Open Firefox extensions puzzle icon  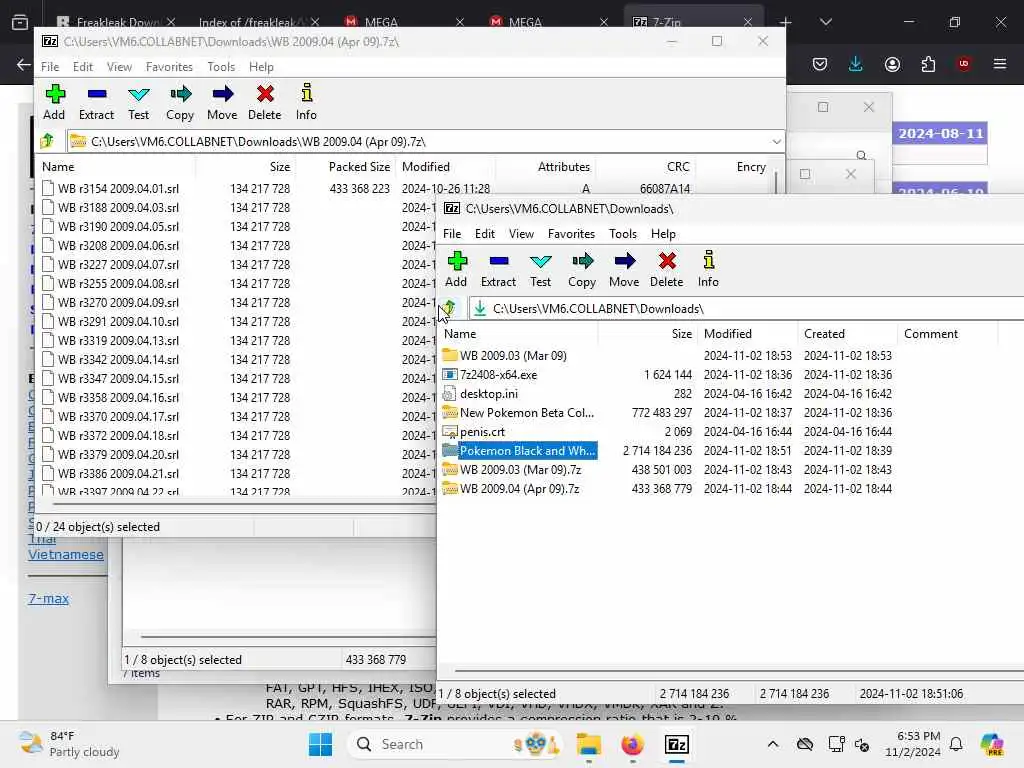[x=928, y=64]
